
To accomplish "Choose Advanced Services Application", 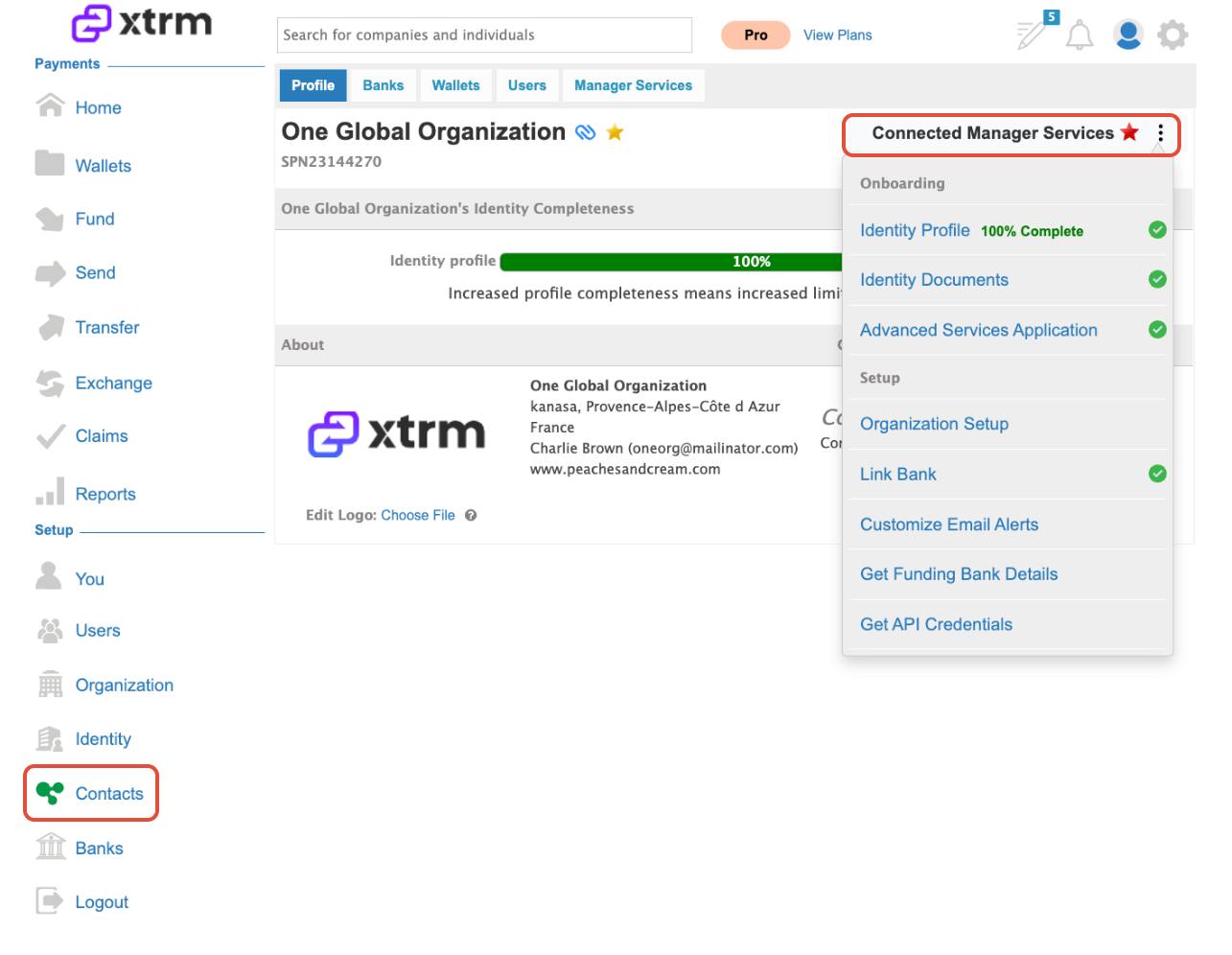I will coord(979,330).
